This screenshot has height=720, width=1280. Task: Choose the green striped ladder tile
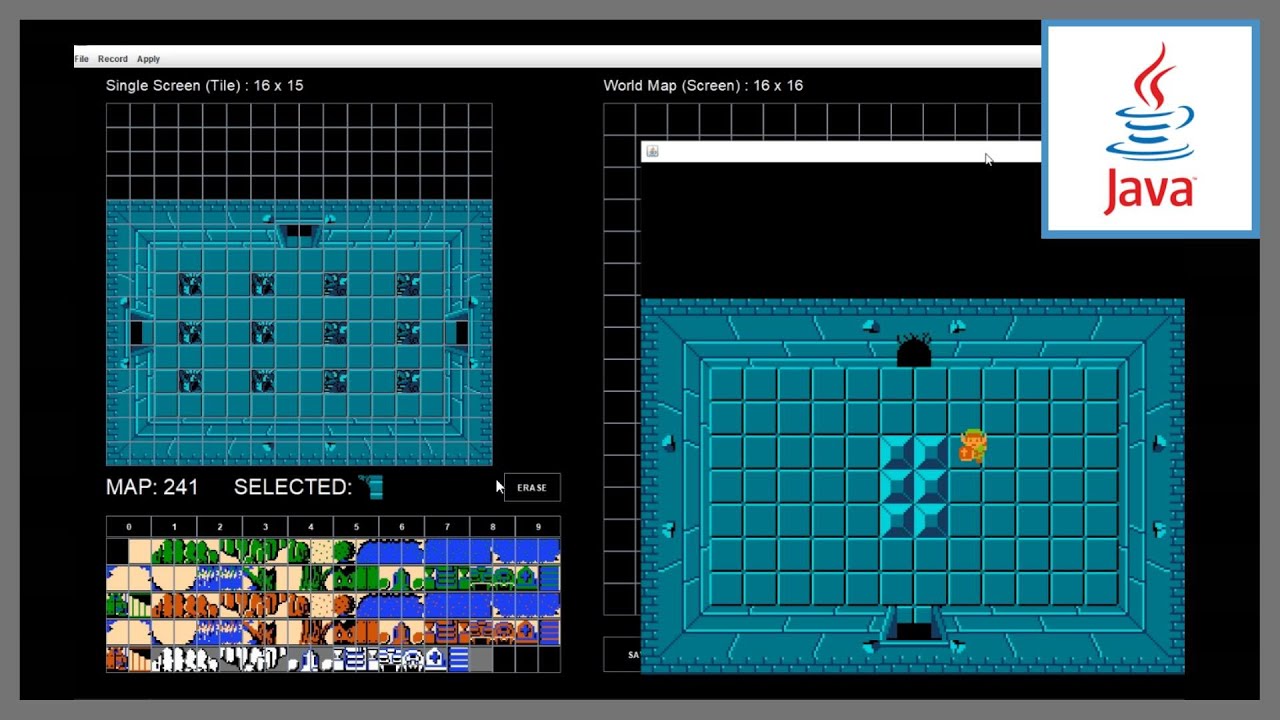coord(549,578)
